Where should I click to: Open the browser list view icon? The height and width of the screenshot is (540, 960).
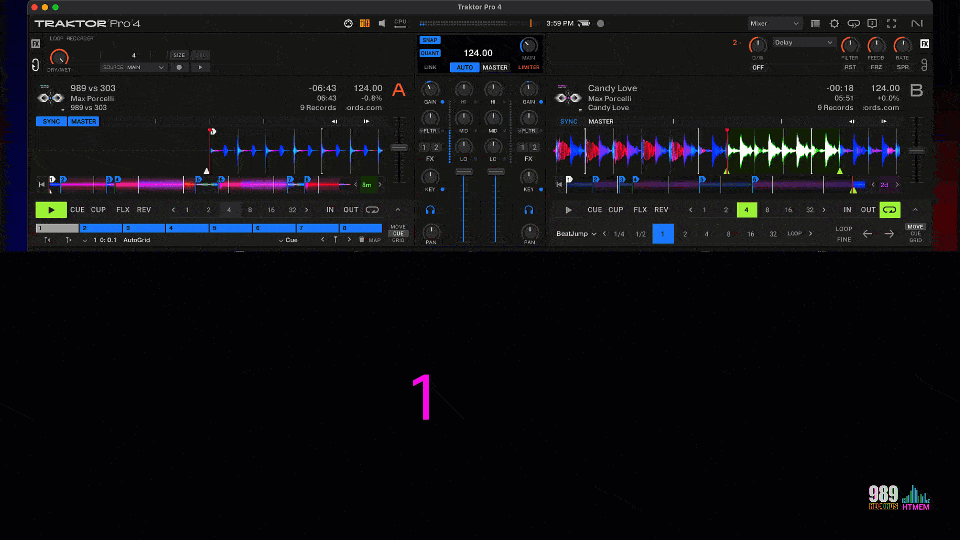tap(815, 23)
